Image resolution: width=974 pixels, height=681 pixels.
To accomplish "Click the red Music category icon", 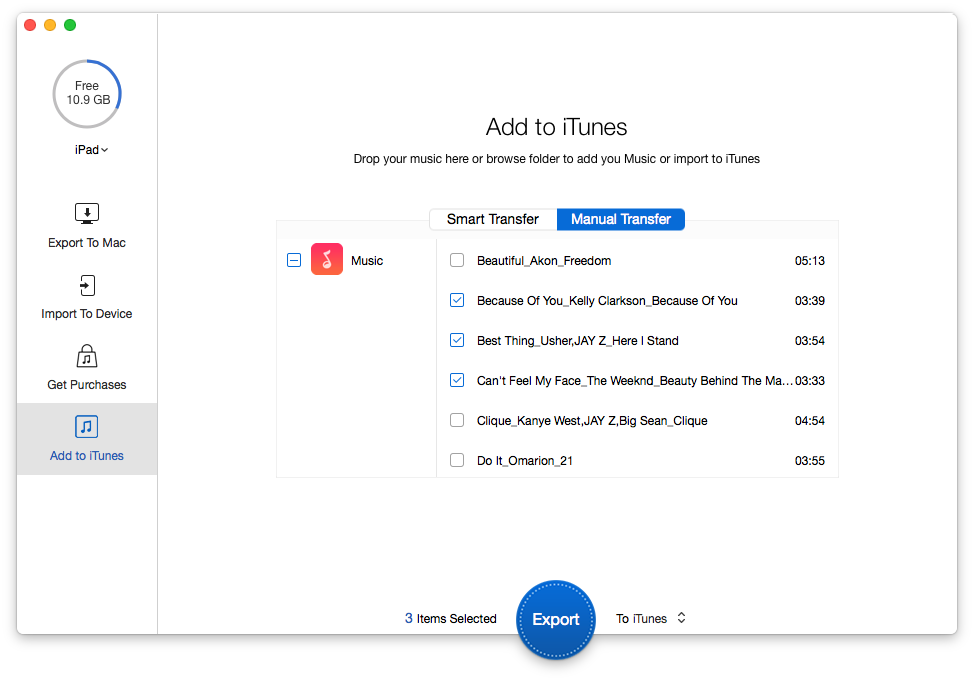I will pyautogui.click(x=327, y=259).
